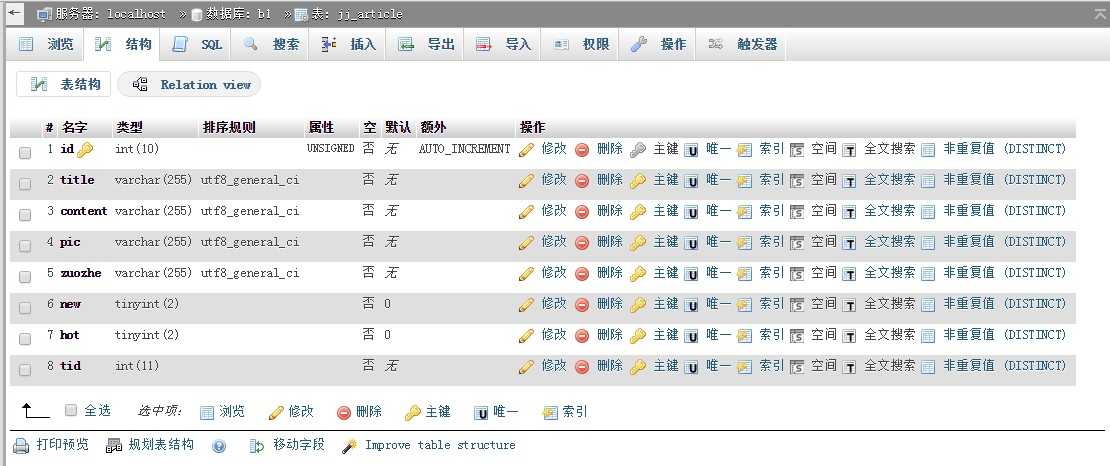The image size is (1110, 466).
Task: Click the red delete icon in the title row
Action: (582, 181)
